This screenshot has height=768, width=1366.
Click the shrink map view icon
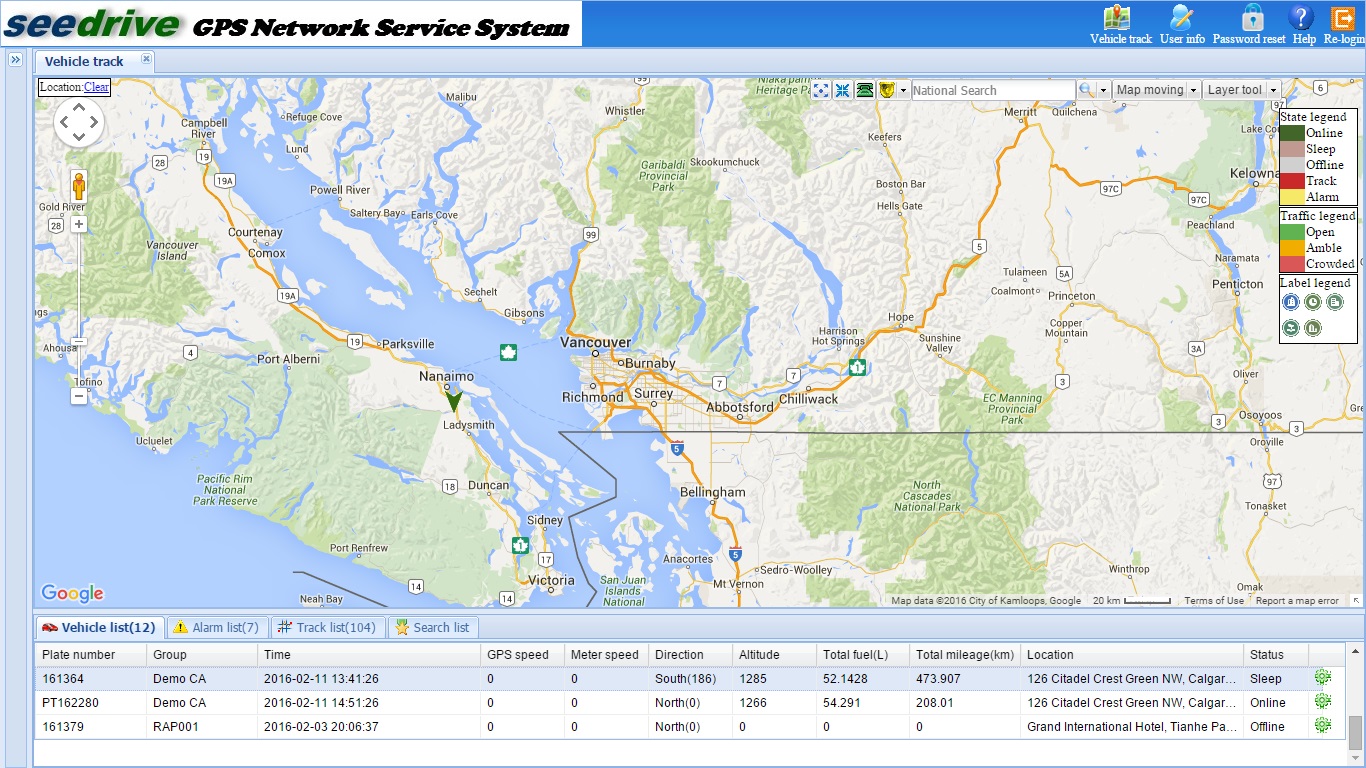pos(842,90)
